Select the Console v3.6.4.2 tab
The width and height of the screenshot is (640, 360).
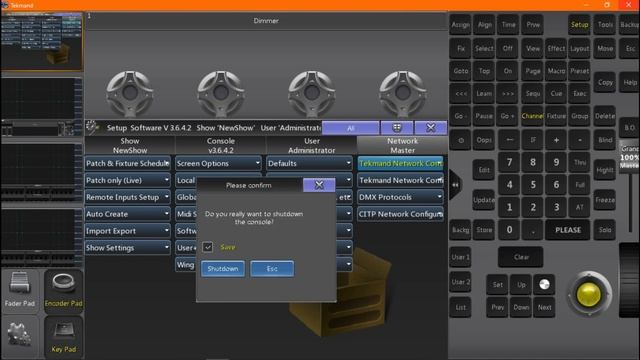tap(220, 145)
